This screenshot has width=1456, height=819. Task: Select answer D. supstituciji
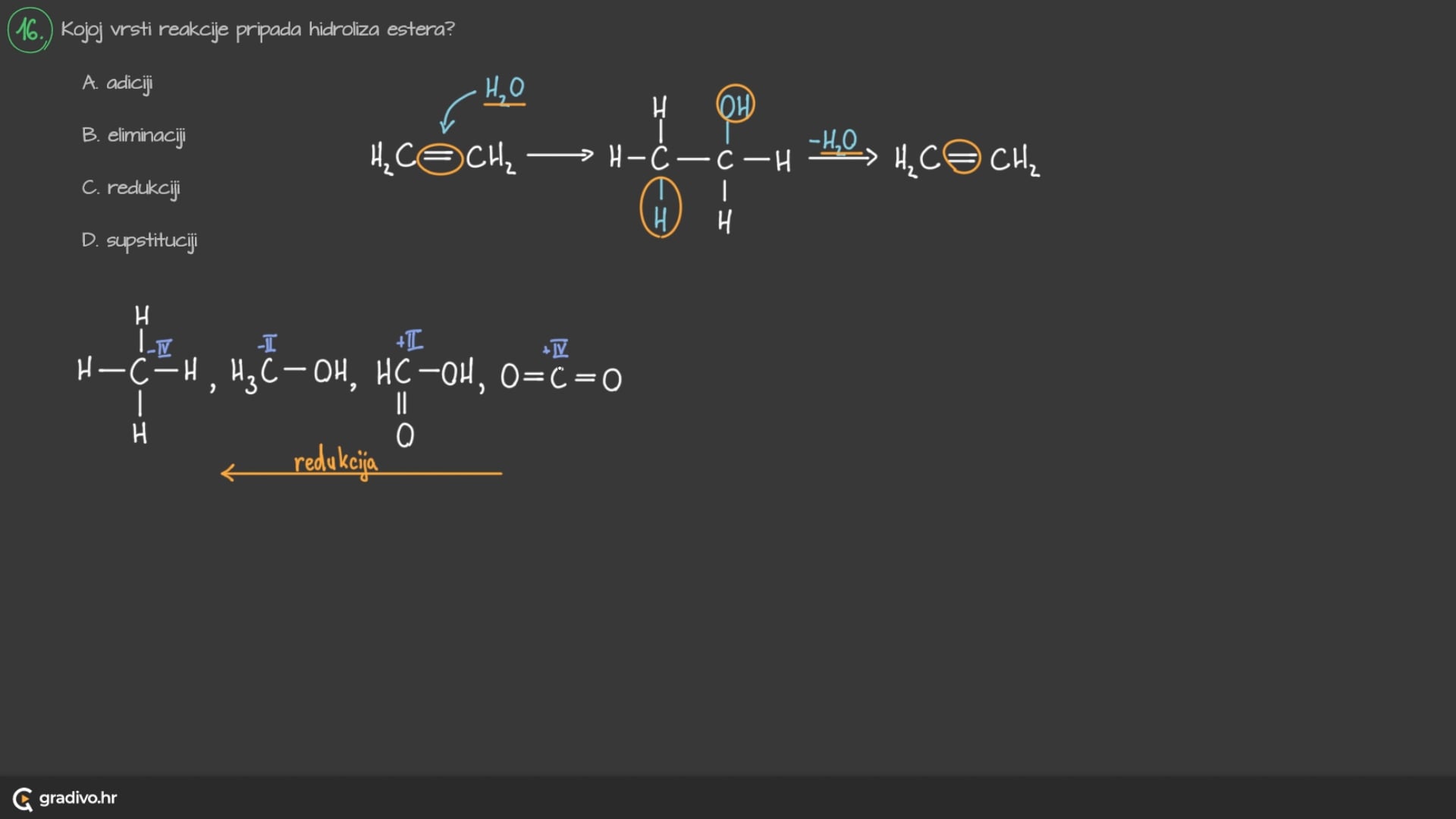click(140, 240)
